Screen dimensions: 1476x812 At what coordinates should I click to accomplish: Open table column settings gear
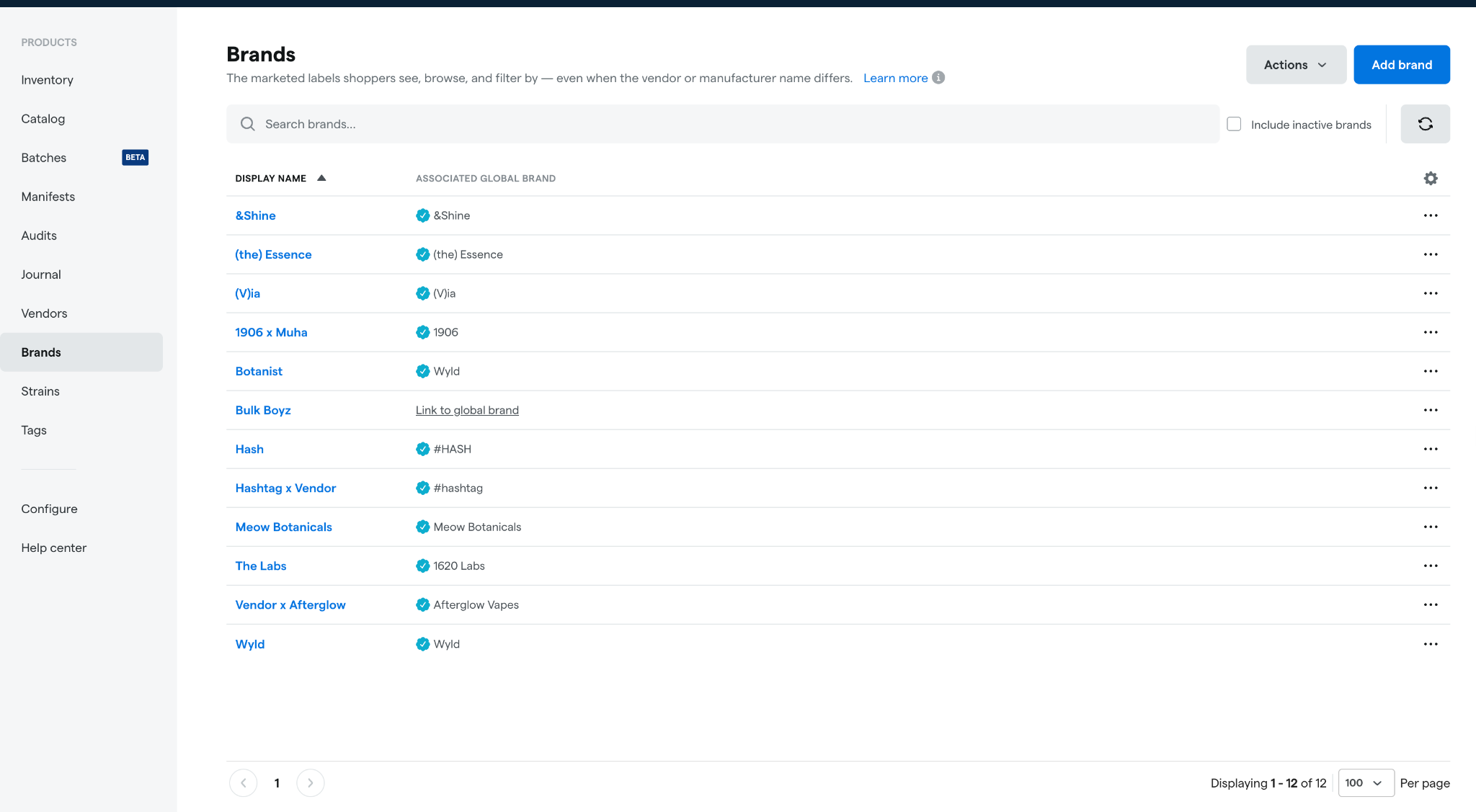(1431, 178)
